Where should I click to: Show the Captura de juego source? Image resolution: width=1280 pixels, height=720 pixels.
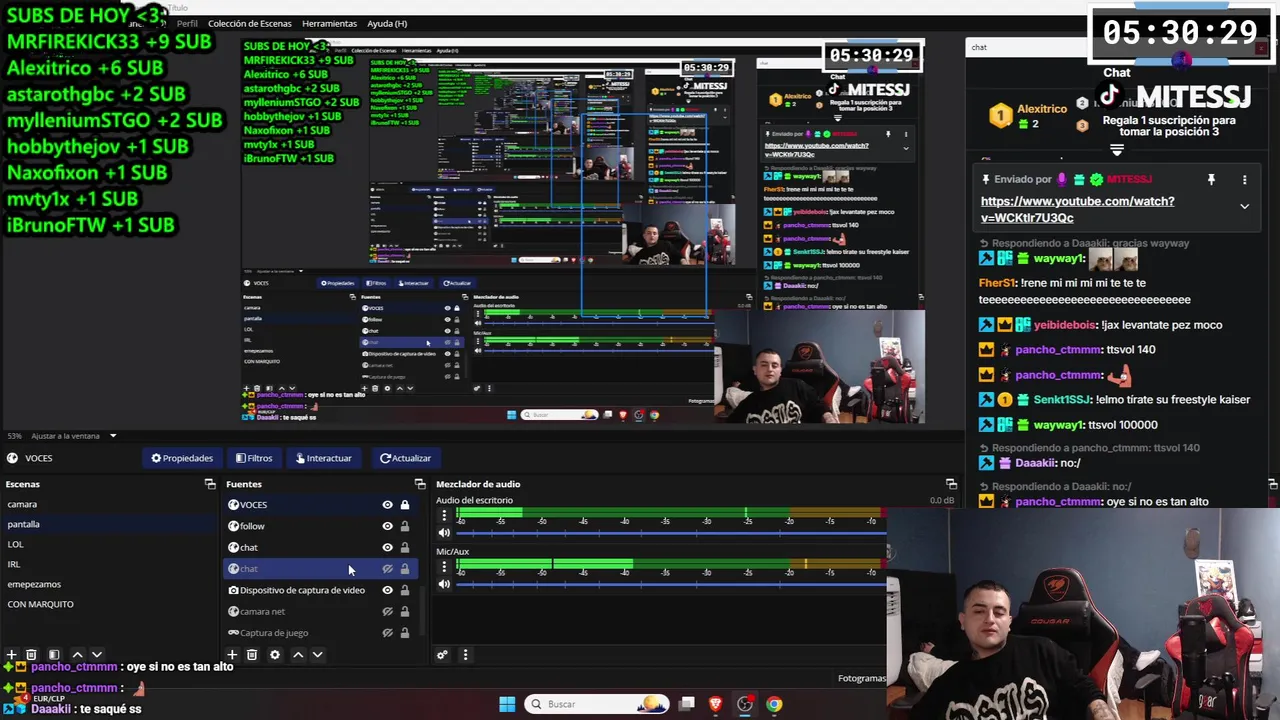[387, 633]
